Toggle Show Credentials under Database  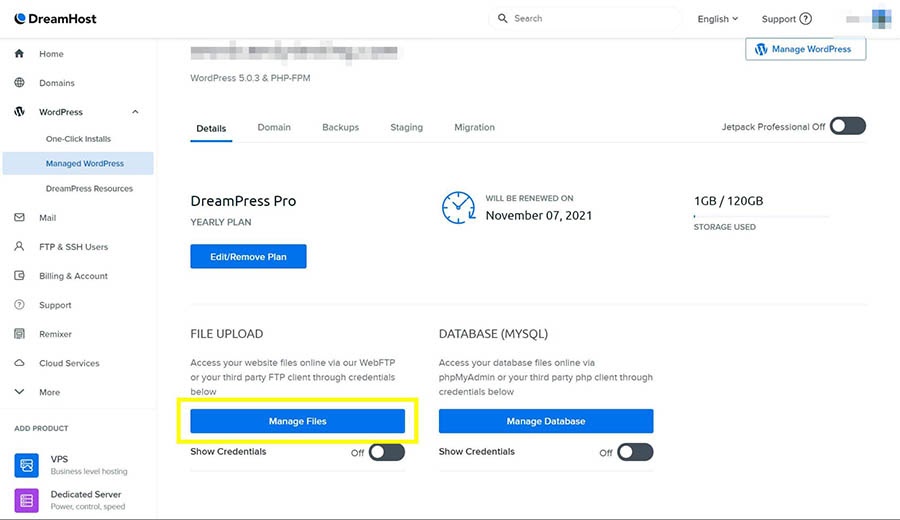(x=634, y=452)
